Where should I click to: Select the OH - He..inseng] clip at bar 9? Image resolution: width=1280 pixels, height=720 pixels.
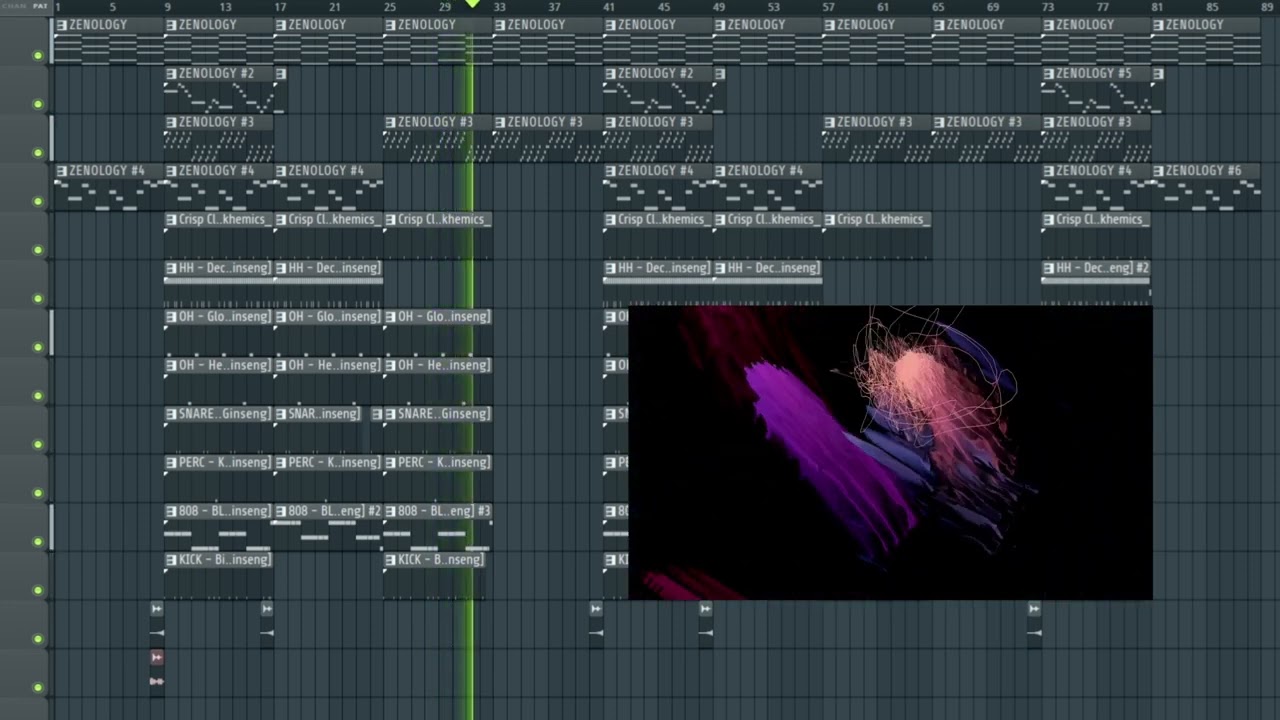click(x=218, y=381)
